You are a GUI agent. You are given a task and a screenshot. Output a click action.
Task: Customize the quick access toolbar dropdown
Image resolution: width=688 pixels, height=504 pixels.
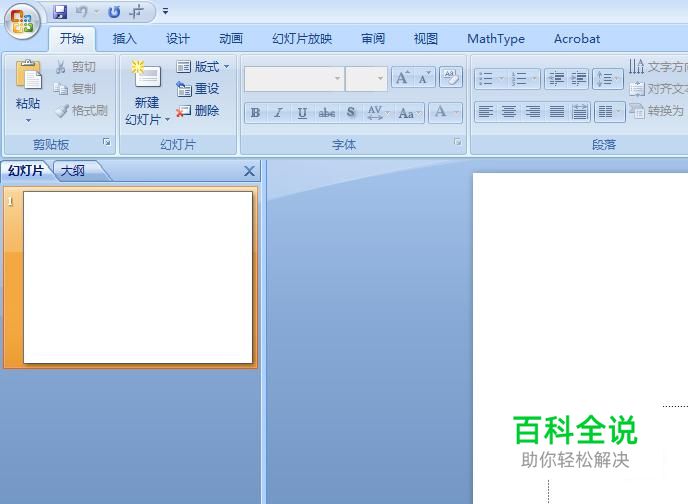165,11
